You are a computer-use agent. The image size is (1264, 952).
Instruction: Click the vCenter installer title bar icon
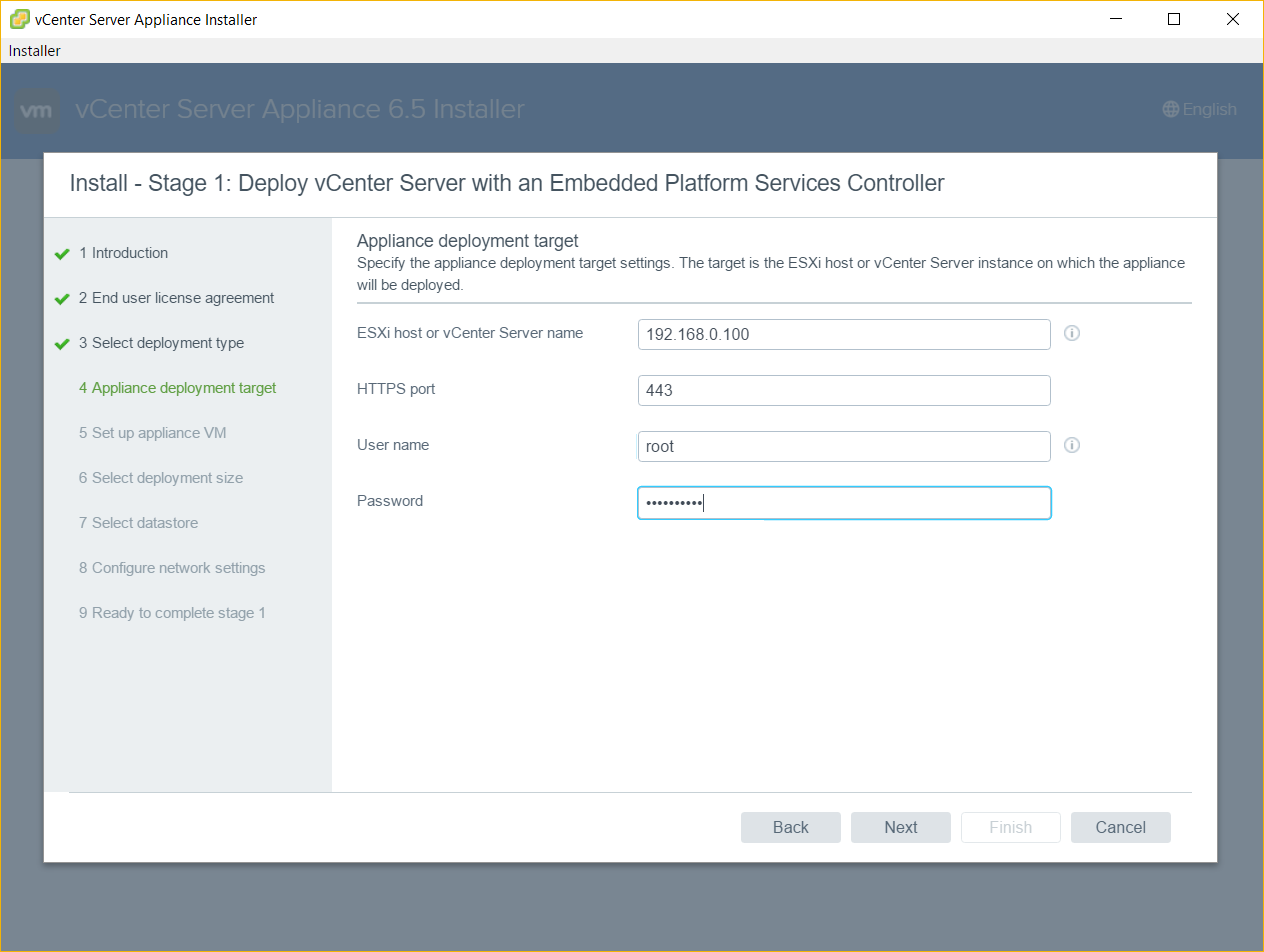pyautogui.click(x=19, y=19)
